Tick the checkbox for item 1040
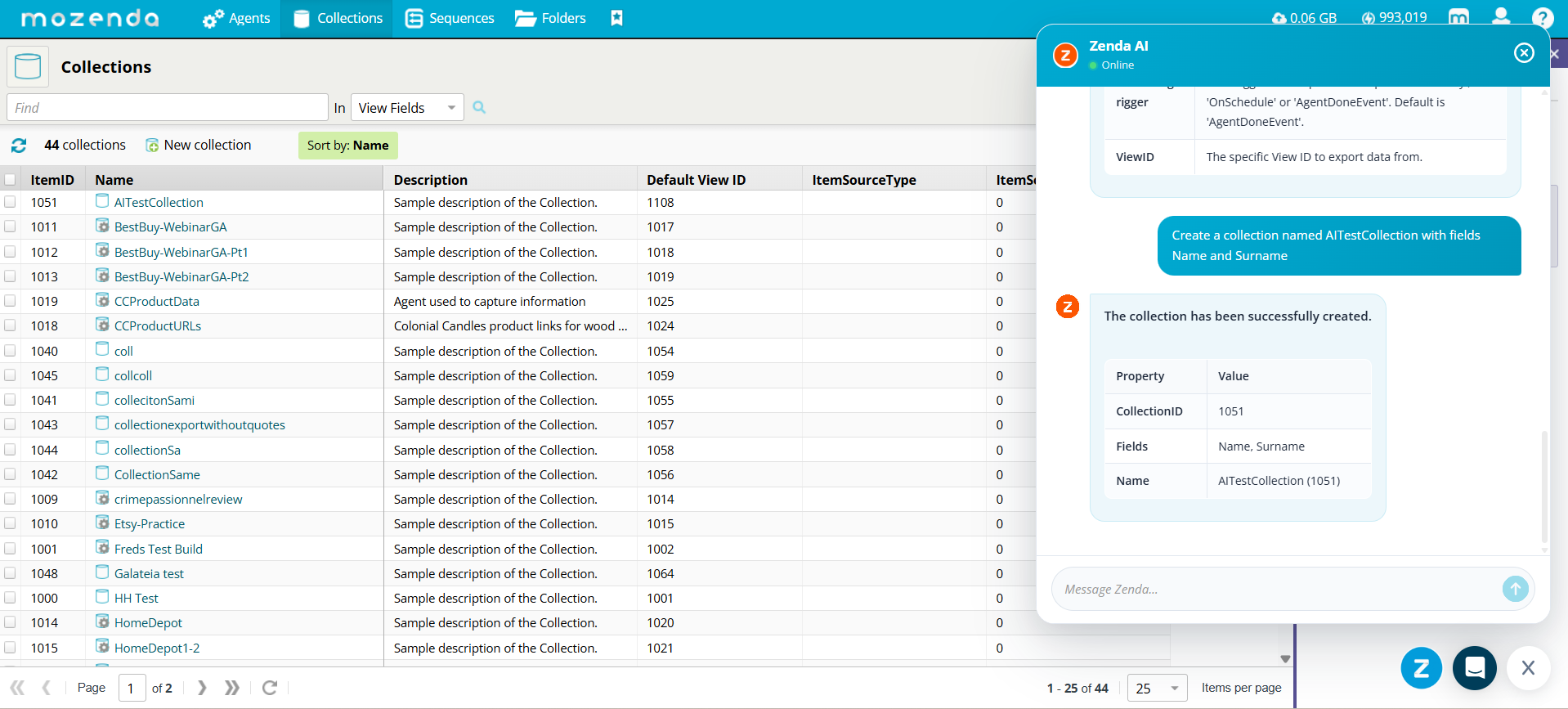Image resolution: width=1568 pixels, height=709 pixels. (10, 351)
